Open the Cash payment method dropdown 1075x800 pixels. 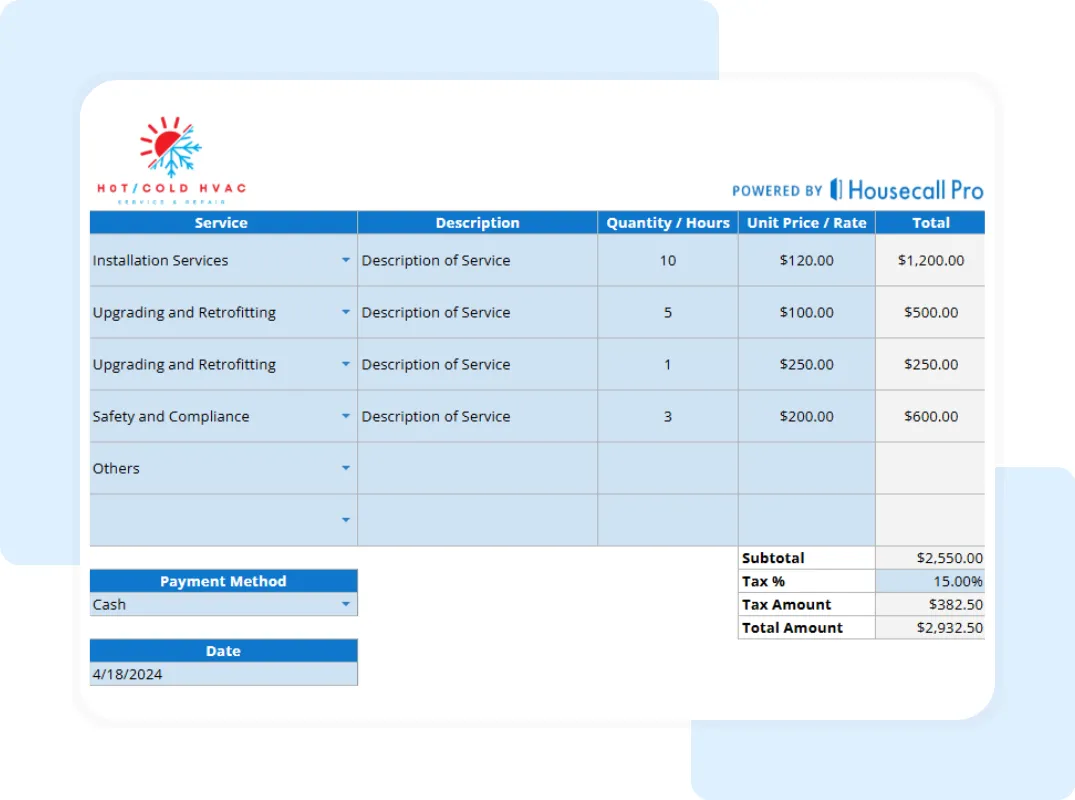[x=345, y=604]
